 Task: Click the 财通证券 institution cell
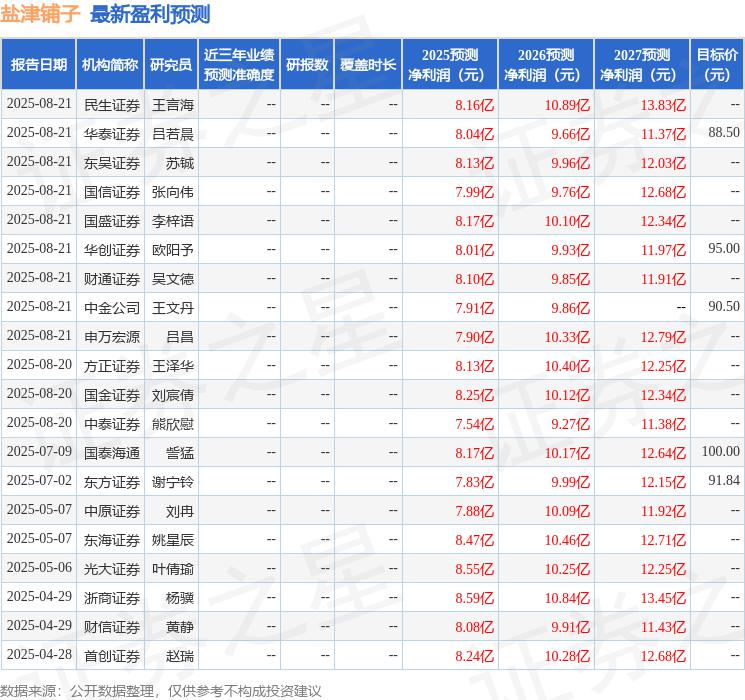(112, 279)
